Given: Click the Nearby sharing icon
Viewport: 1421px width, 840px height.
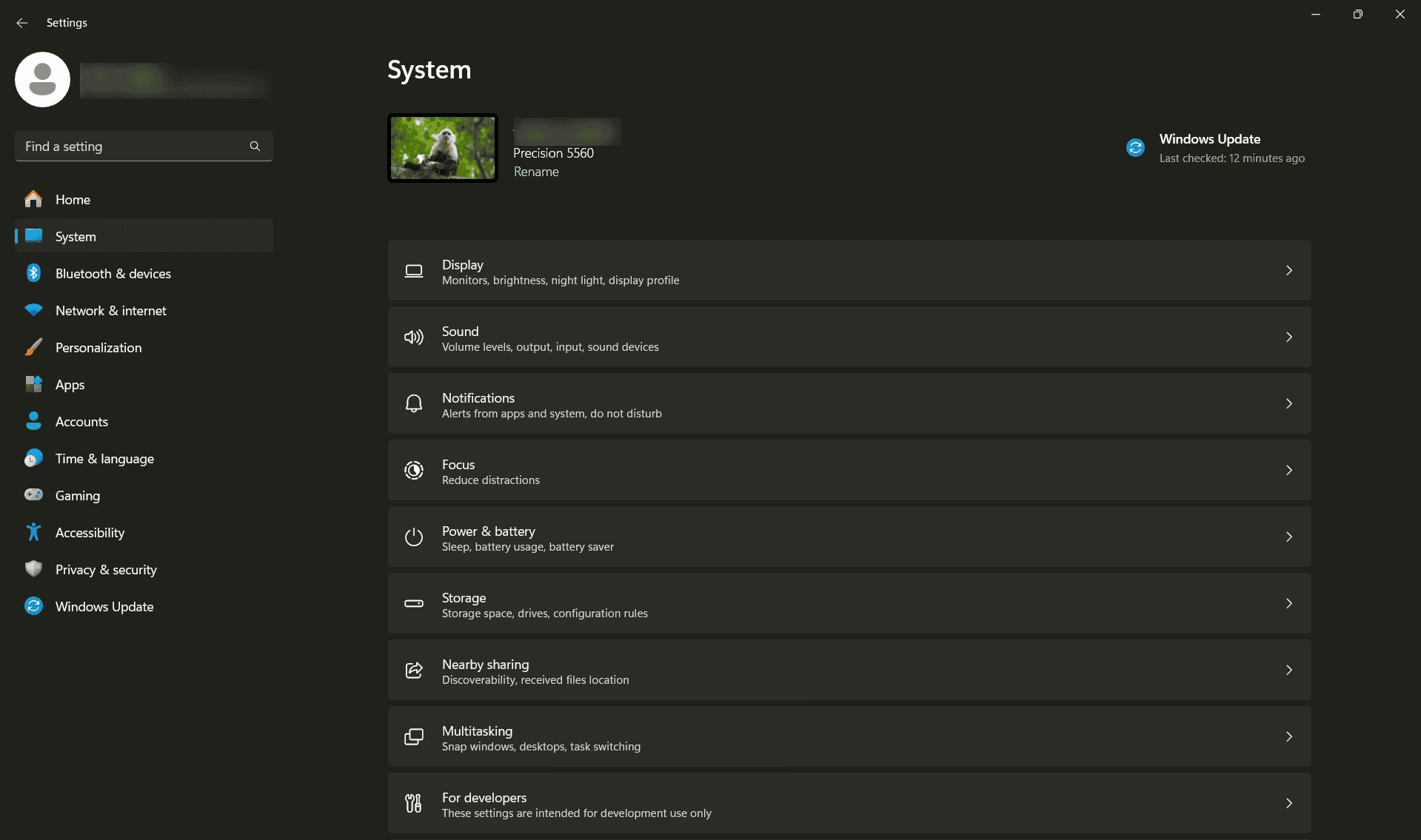Looking at the screenshot, I should point(414,670).
